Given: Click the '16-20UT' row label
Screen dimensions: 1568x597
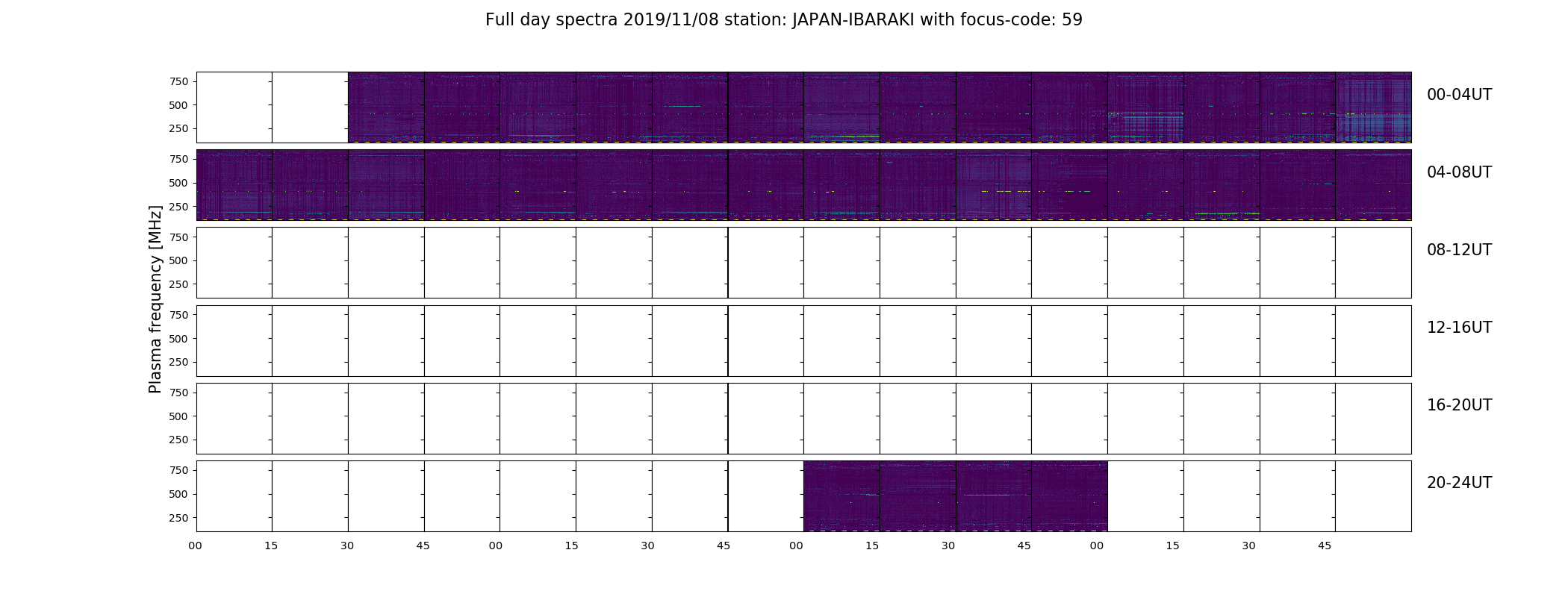Looking at the screenshot, I should pos(1459,405).
